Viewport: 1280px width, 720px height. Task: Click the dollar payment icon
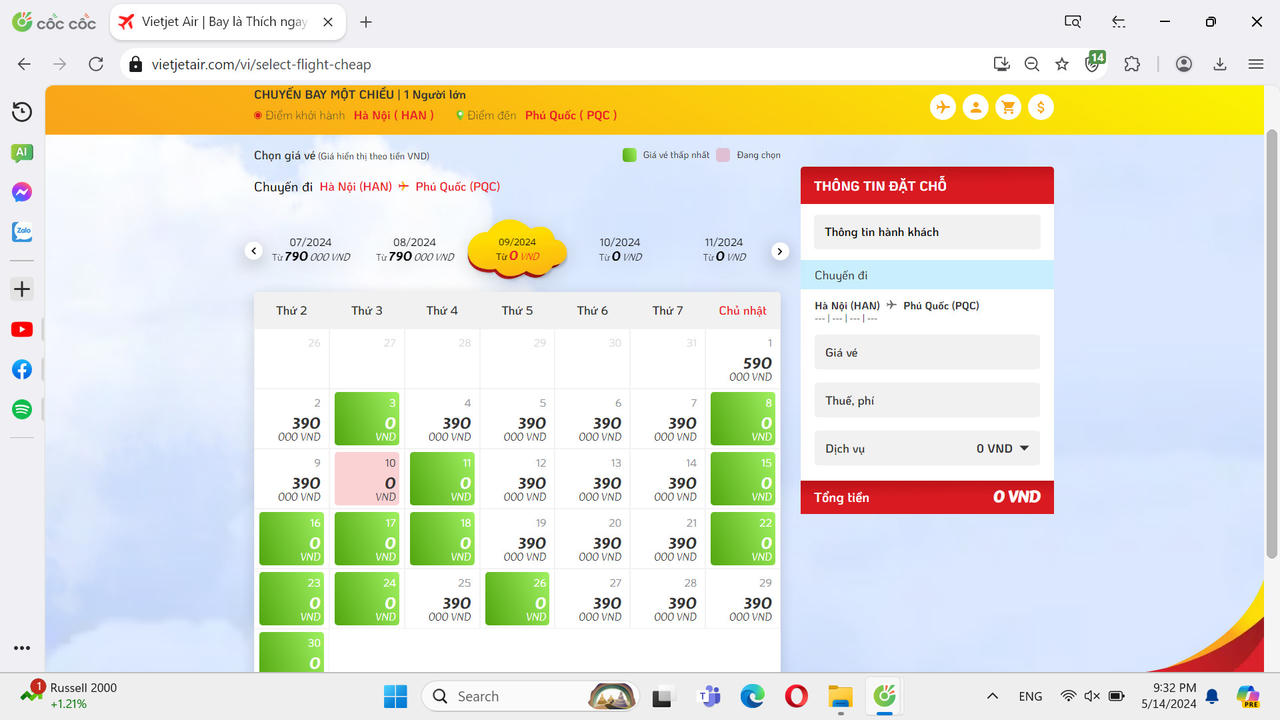point(1040,106)
